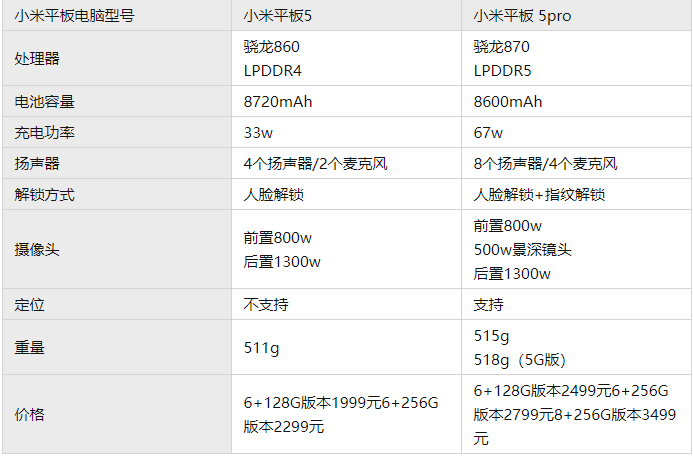The image size is (693, 457).
Task: Select the price cell containing 1999元
Action: [x=340, y=414]
